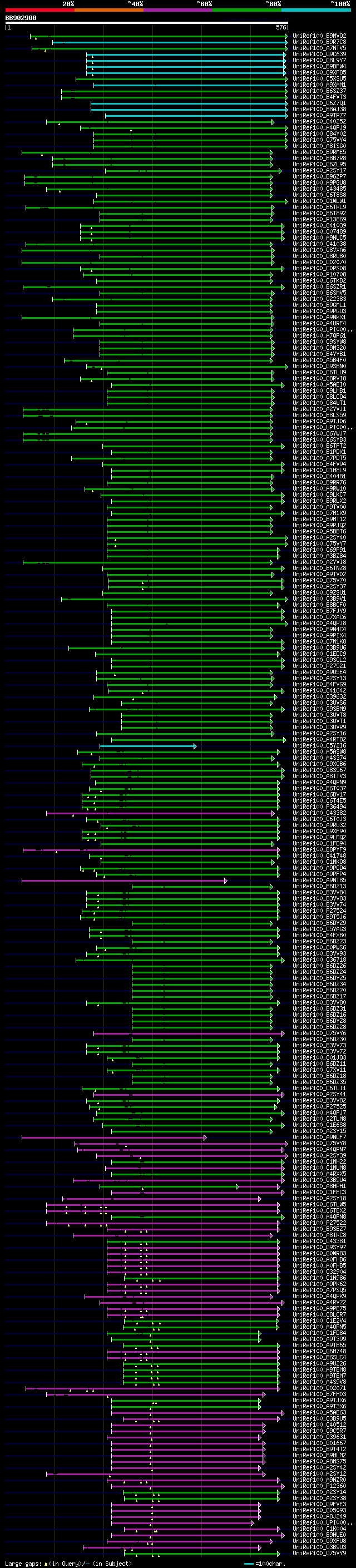Select the UniRef100_A4QPJ8 label
The height and width of the screenshot is (1568, 356).
pyautogui.click(x=319, y=624)
